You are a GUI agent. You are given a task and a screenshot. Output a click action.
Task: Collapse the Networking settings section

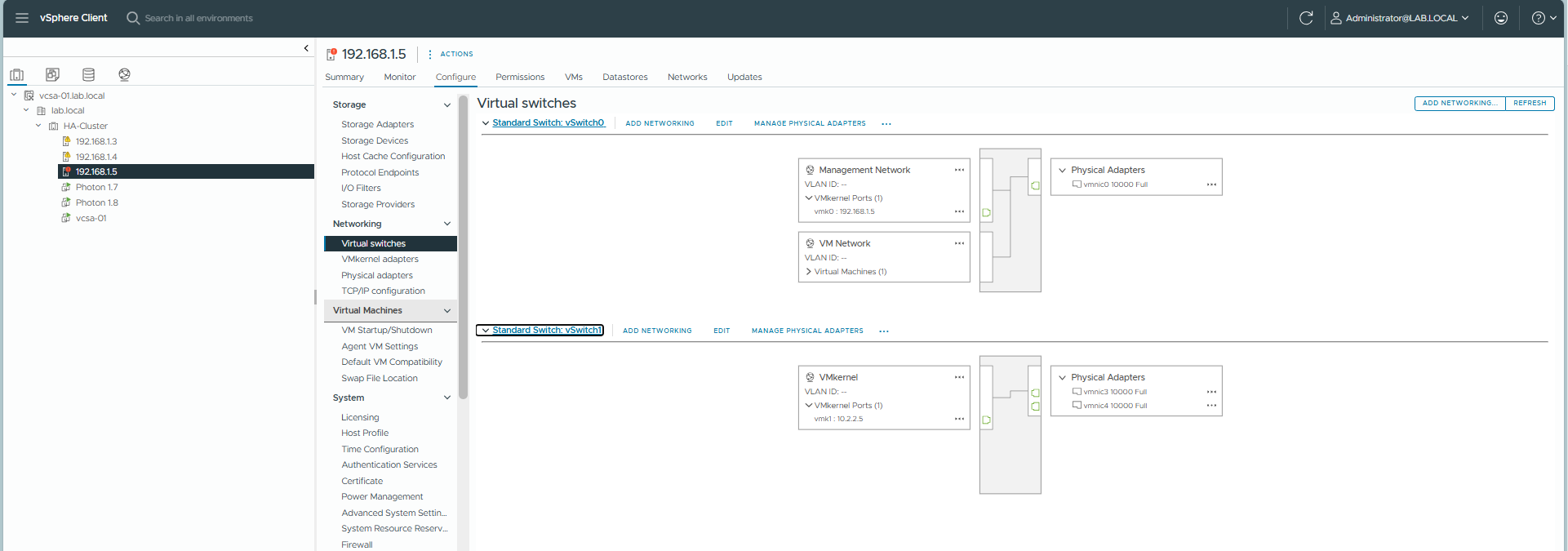click(x=447, y=224)
